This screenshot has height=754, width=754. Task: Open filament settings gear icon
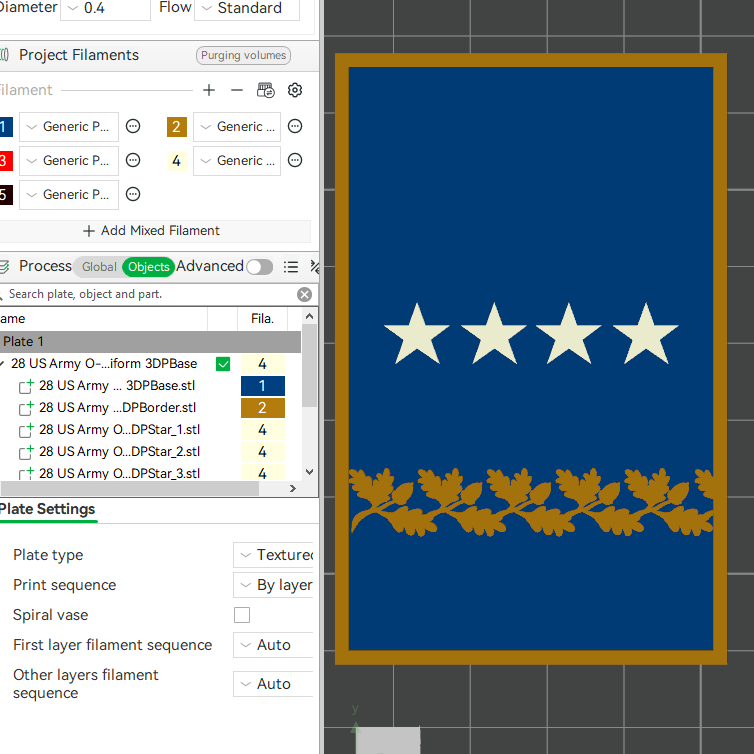tap(295, 90)
